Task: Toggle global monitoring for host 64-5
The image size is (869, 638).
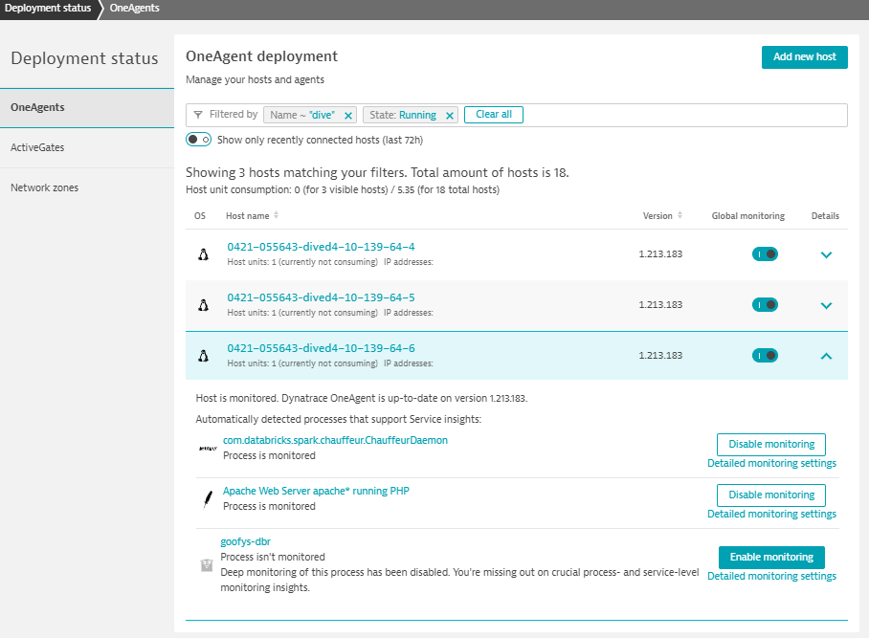Action: [x=765, y=305]
